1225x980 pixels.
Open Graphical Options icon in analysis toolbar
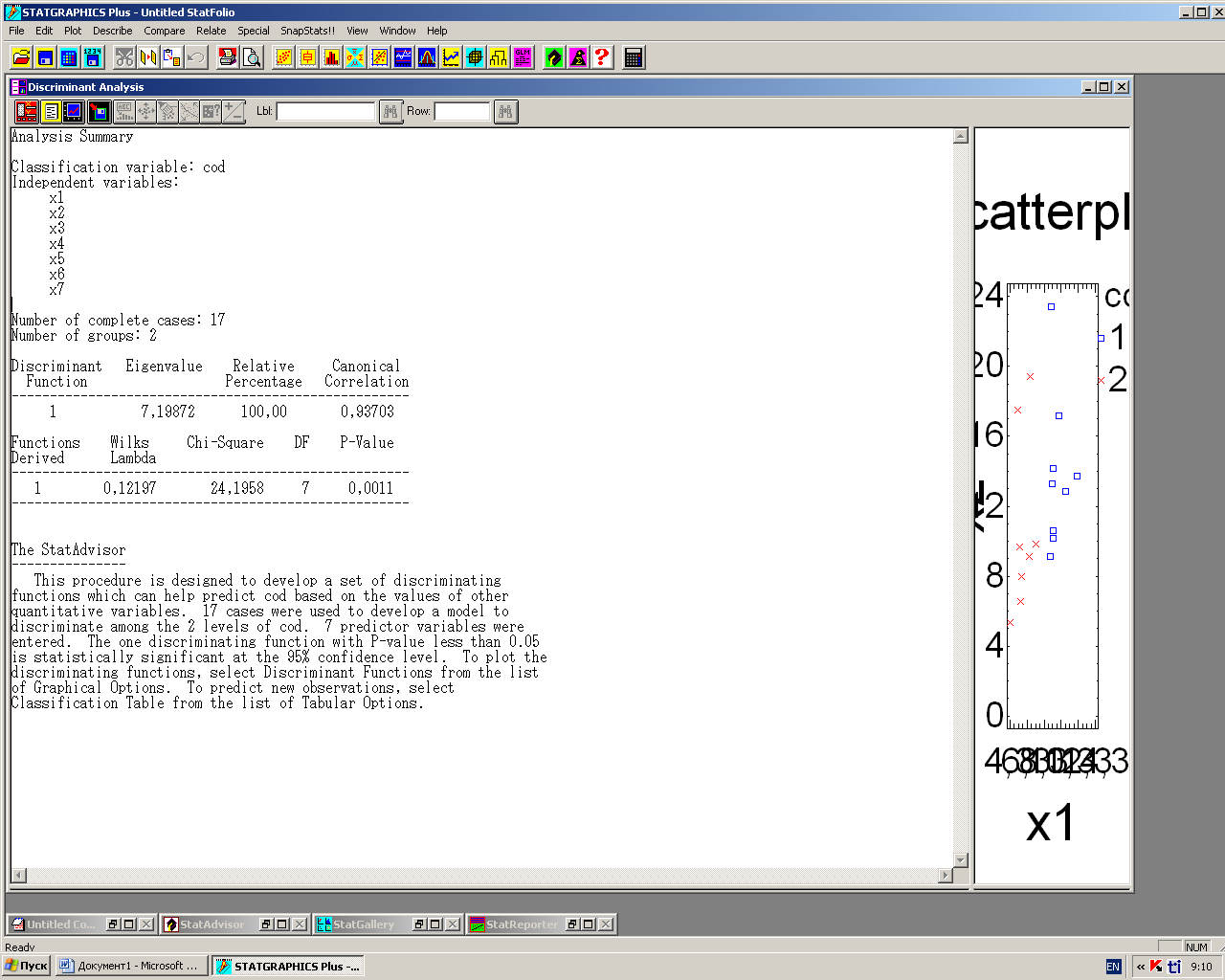[74, 112]
